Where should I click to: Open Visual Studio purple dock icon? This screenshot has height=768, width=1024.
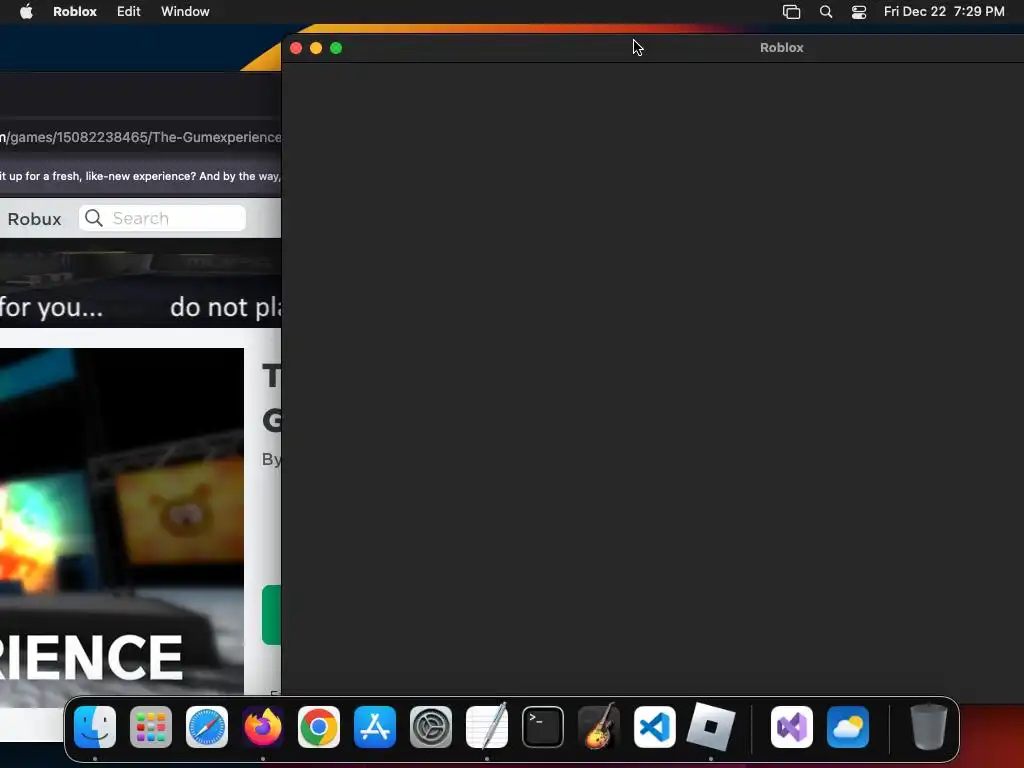click(792, 727)
